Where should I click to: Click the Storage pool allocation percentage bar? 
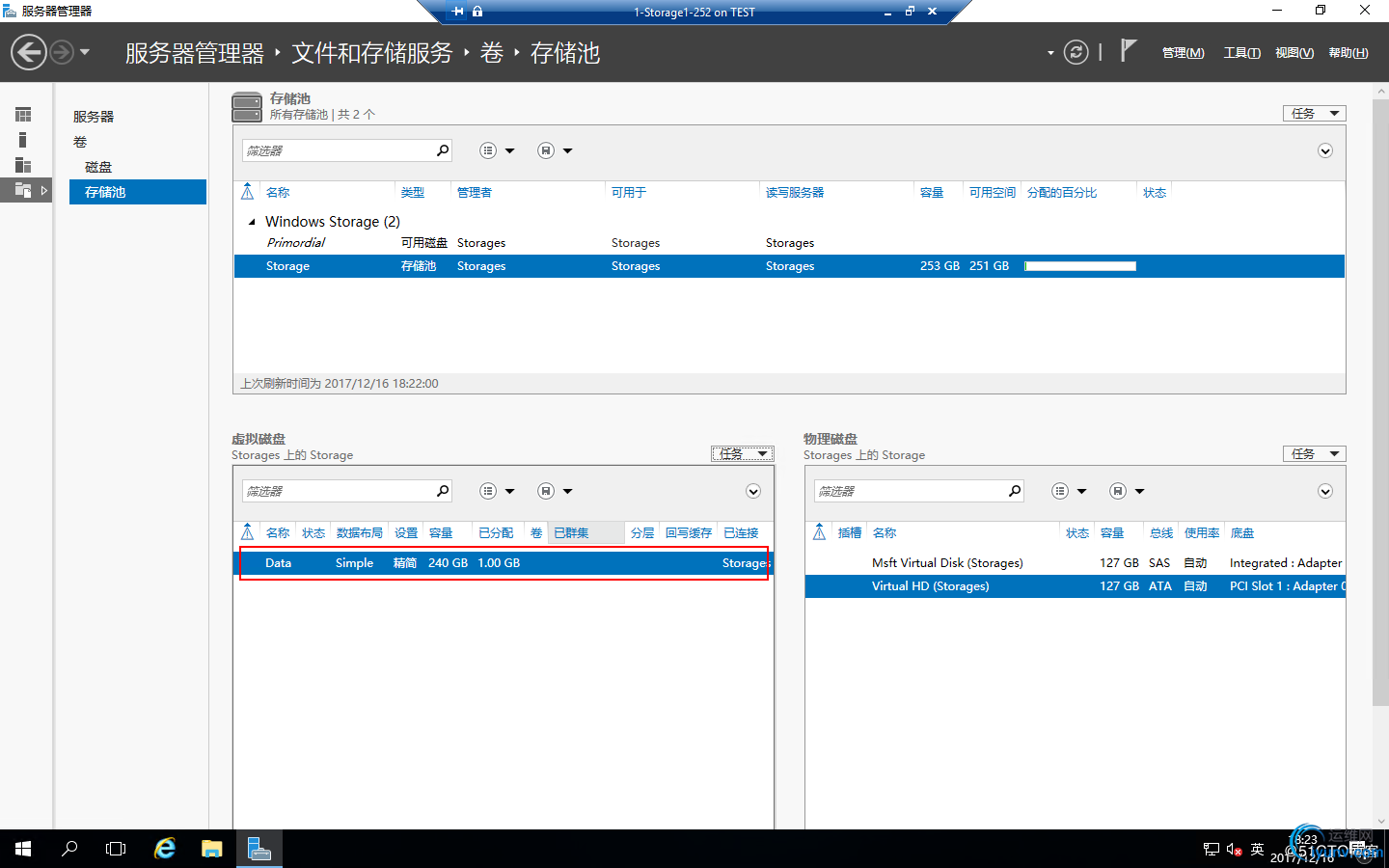pos(1080,266)
